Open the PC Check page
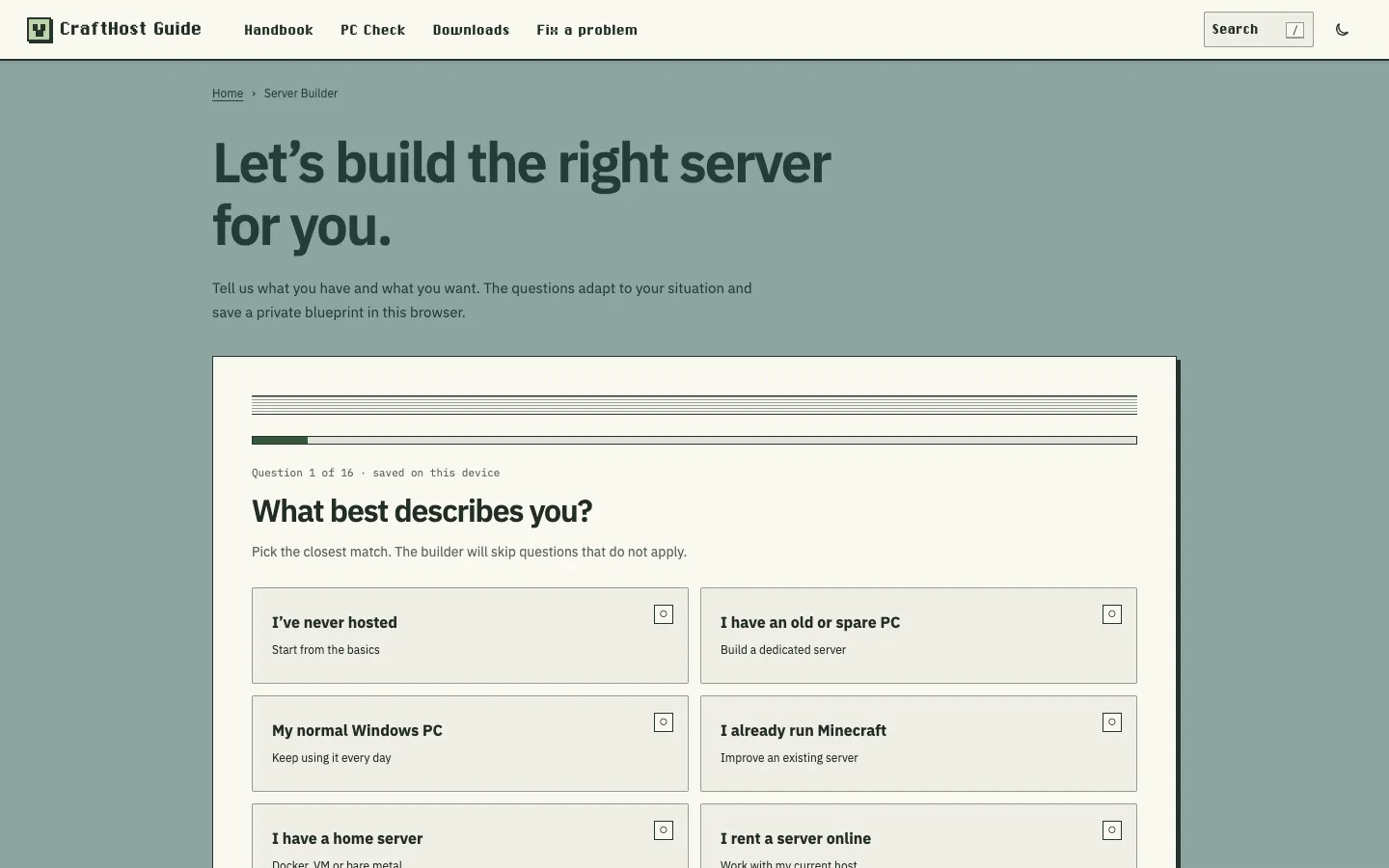Viewport: 1389px width, 868px height. tap(372, 30)
